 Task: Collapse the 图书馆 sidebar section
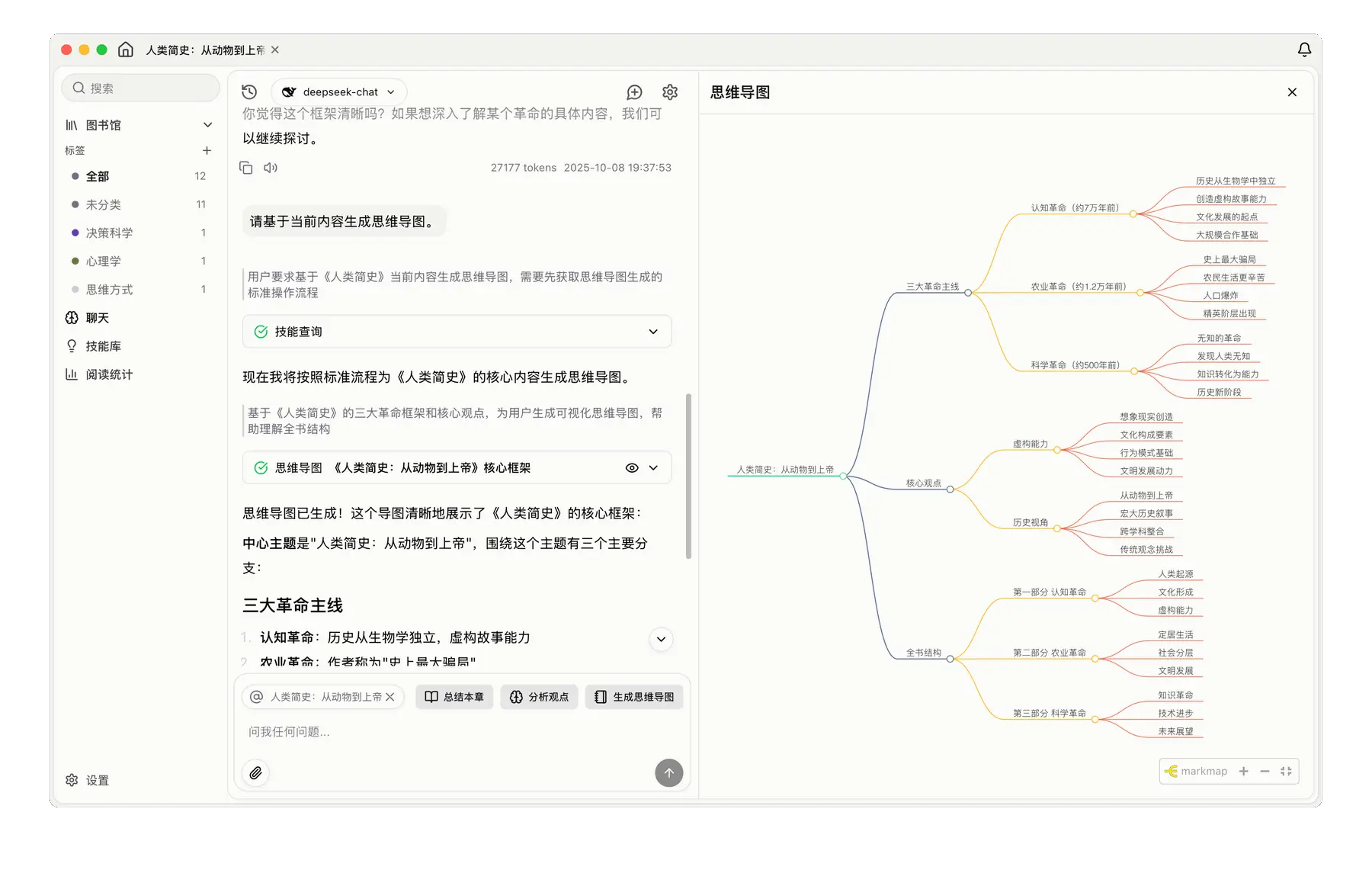pos(207,125)
